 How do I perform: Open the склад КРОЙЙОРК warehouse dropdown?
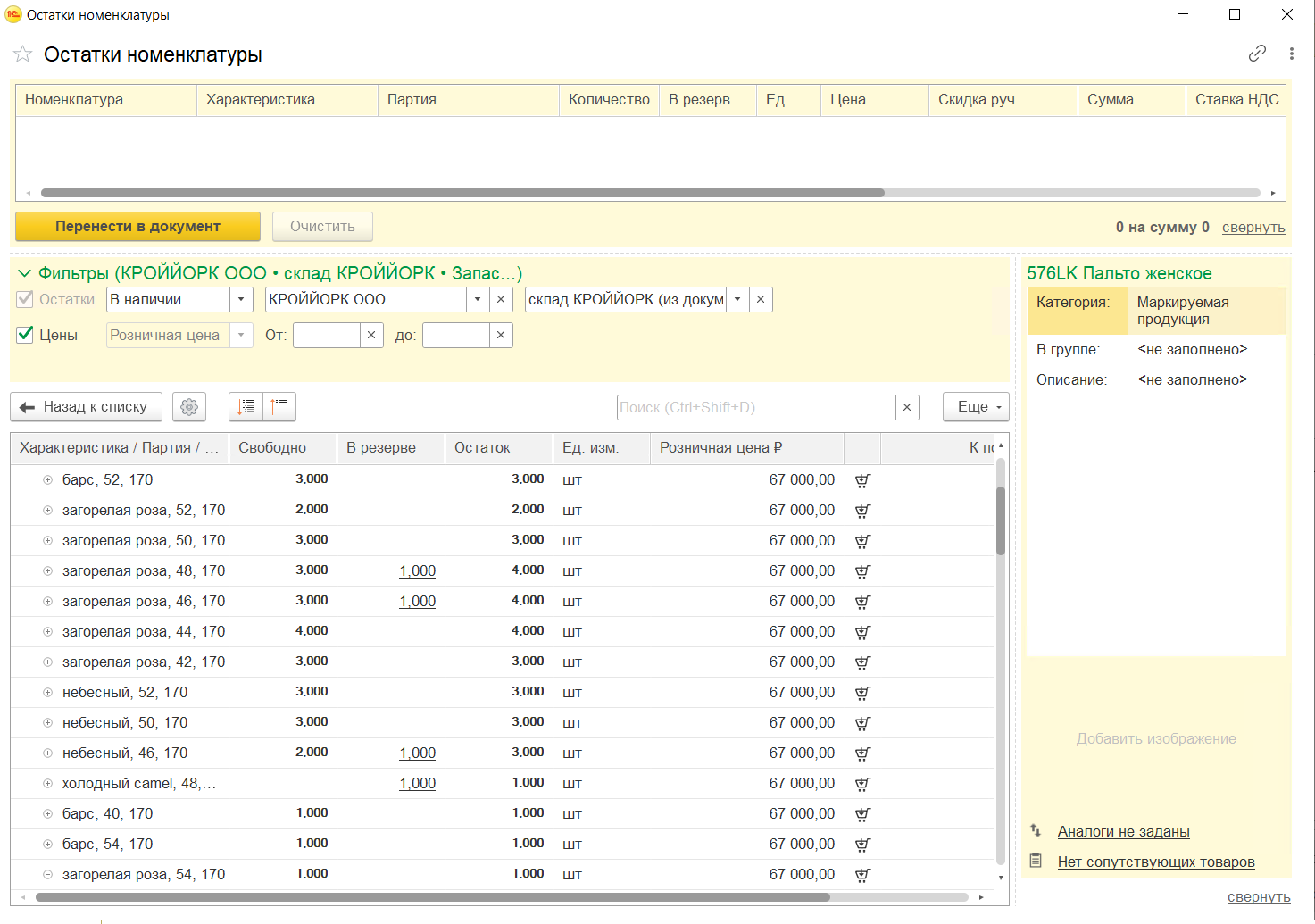(737, 300)
